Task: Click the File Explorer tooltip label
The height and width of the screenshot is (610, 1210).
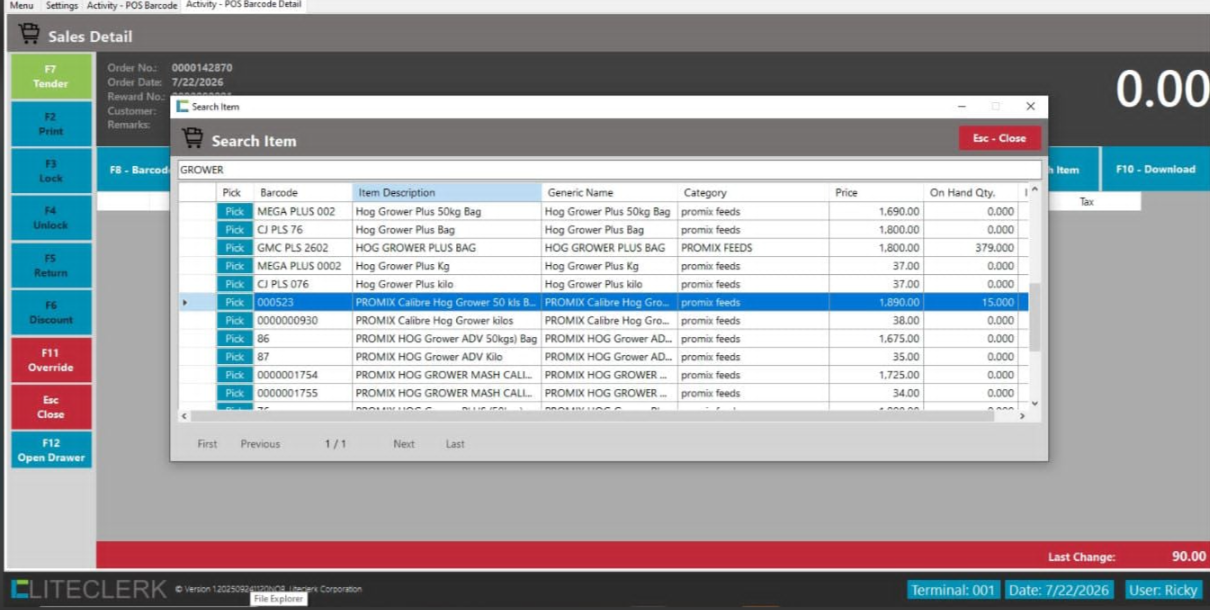Action: (x=278, y=598)
